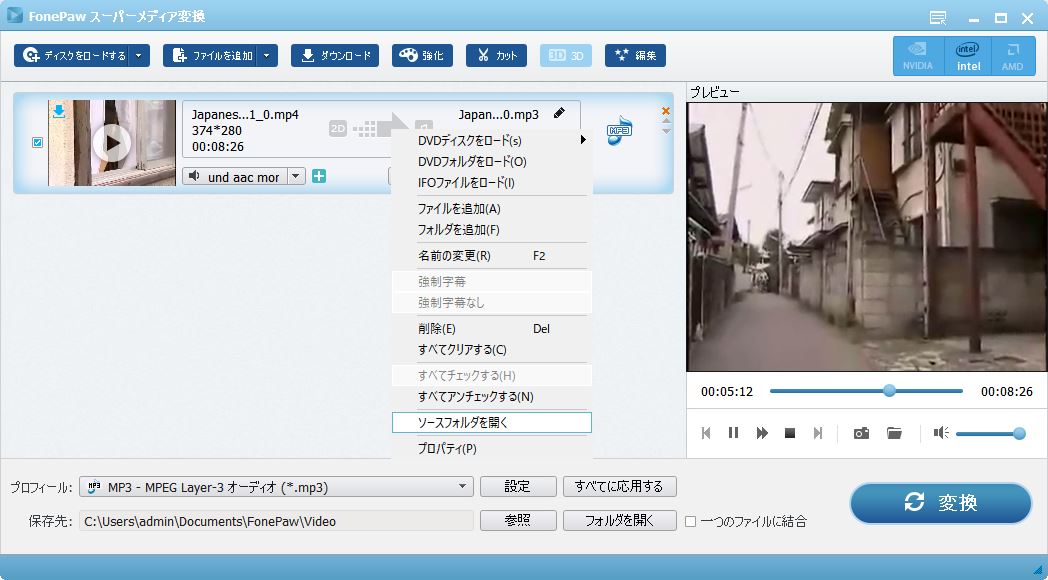This screenshot has height=580, width=1048.
Task: Click the blue download arrow icon on the thumbnail
Action: click(59, 111)
